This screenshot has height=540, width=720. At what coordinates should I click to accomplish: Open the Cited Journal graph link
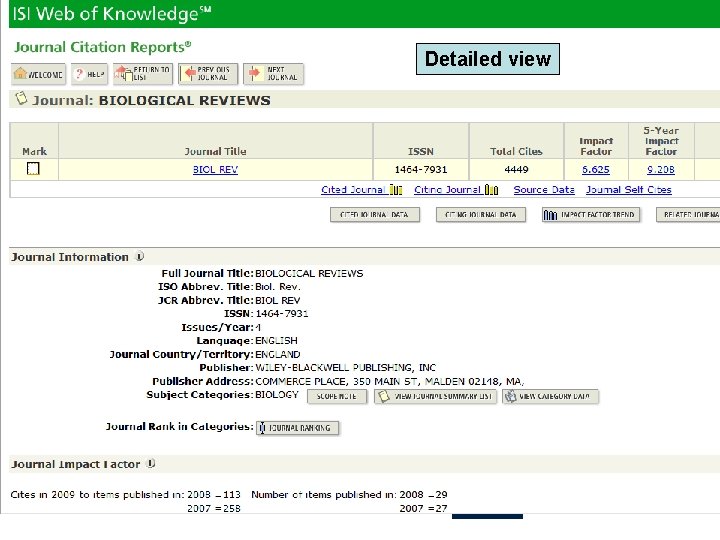pyautogui.click(x=361, y=190)
